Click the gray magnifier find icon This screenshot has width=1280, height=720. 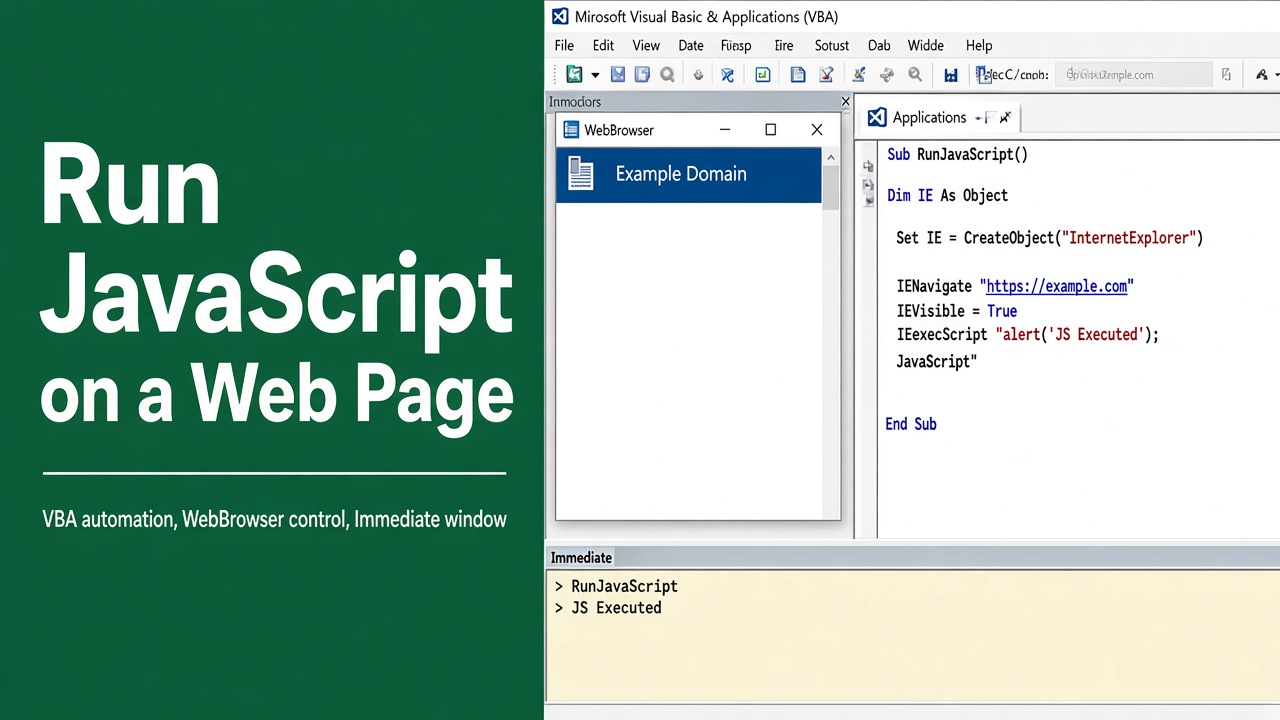[667, 74]
